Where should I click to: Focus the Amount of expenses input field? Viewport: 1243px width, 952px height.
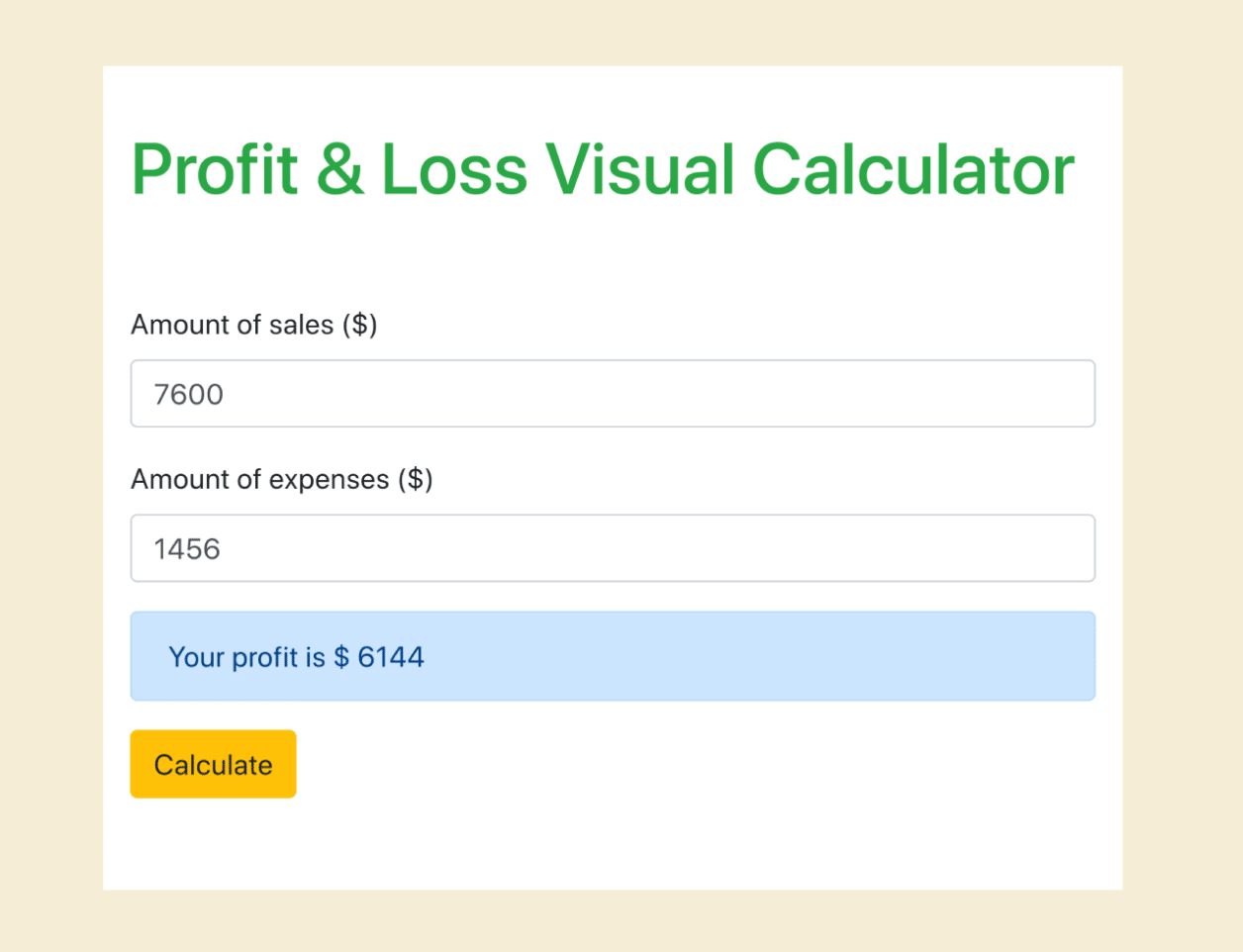[613, 548]
